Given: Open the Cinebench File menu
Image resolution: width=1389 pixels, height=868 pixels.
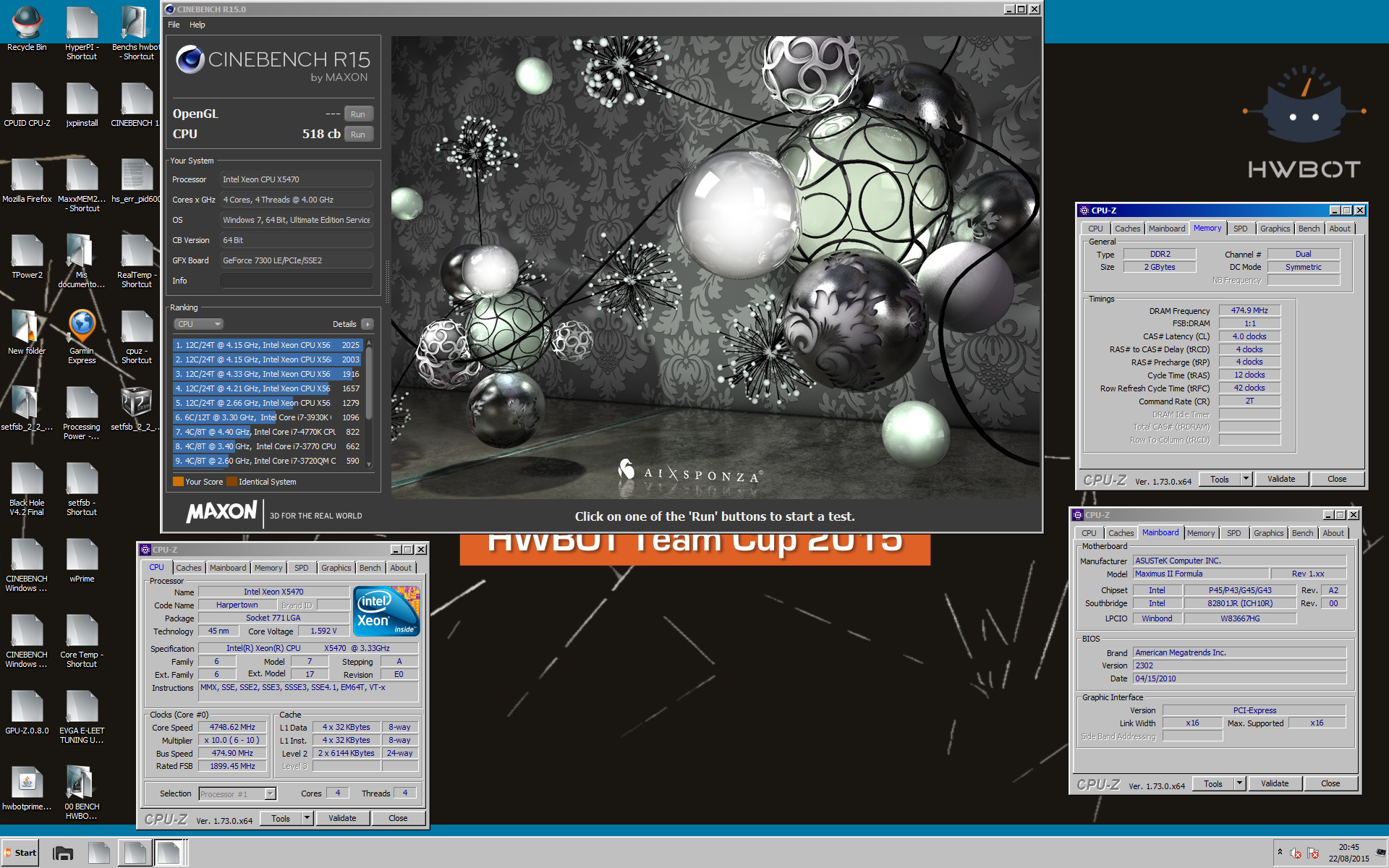Looking at the screenshot, I should (x=174, y=25).
